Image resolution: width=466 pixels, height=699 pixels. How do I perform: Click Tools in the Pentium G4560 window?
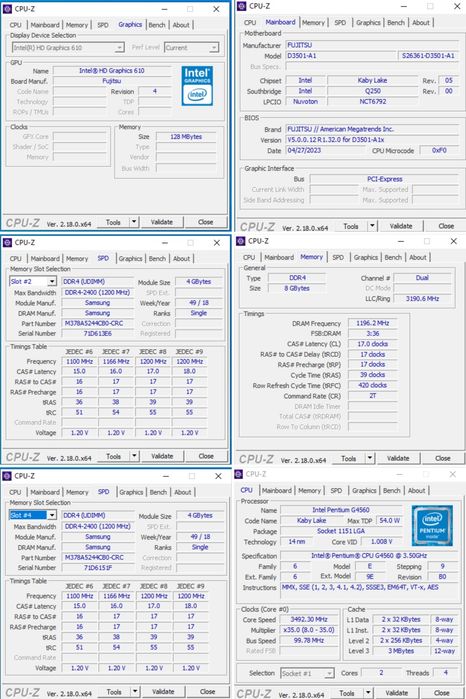(347, 694)
